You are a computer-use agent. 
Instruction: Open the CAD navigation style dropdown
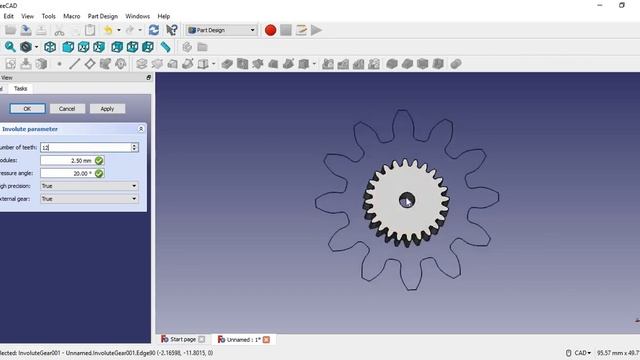click(579, 353)
